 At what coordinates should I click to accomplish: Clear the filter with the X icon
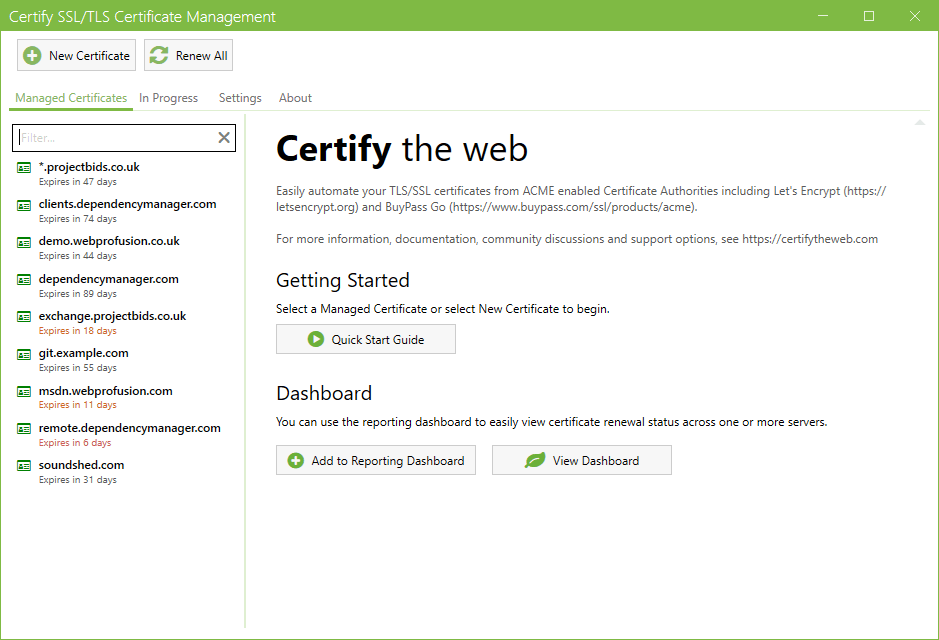tap(224, 138)
